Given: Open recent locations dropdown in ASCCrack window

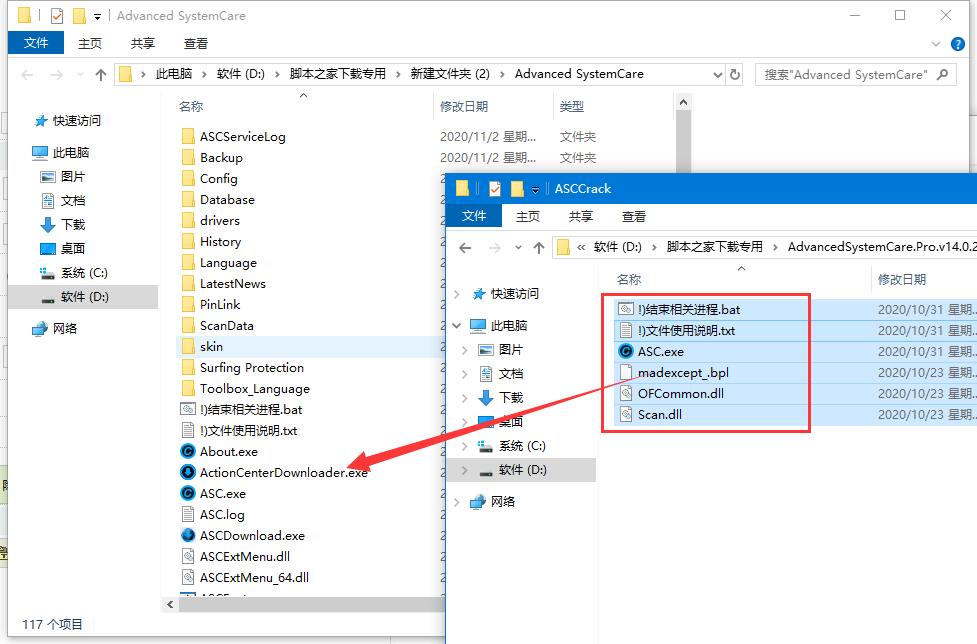Looking at the screenshot, I should coord(518,248).
